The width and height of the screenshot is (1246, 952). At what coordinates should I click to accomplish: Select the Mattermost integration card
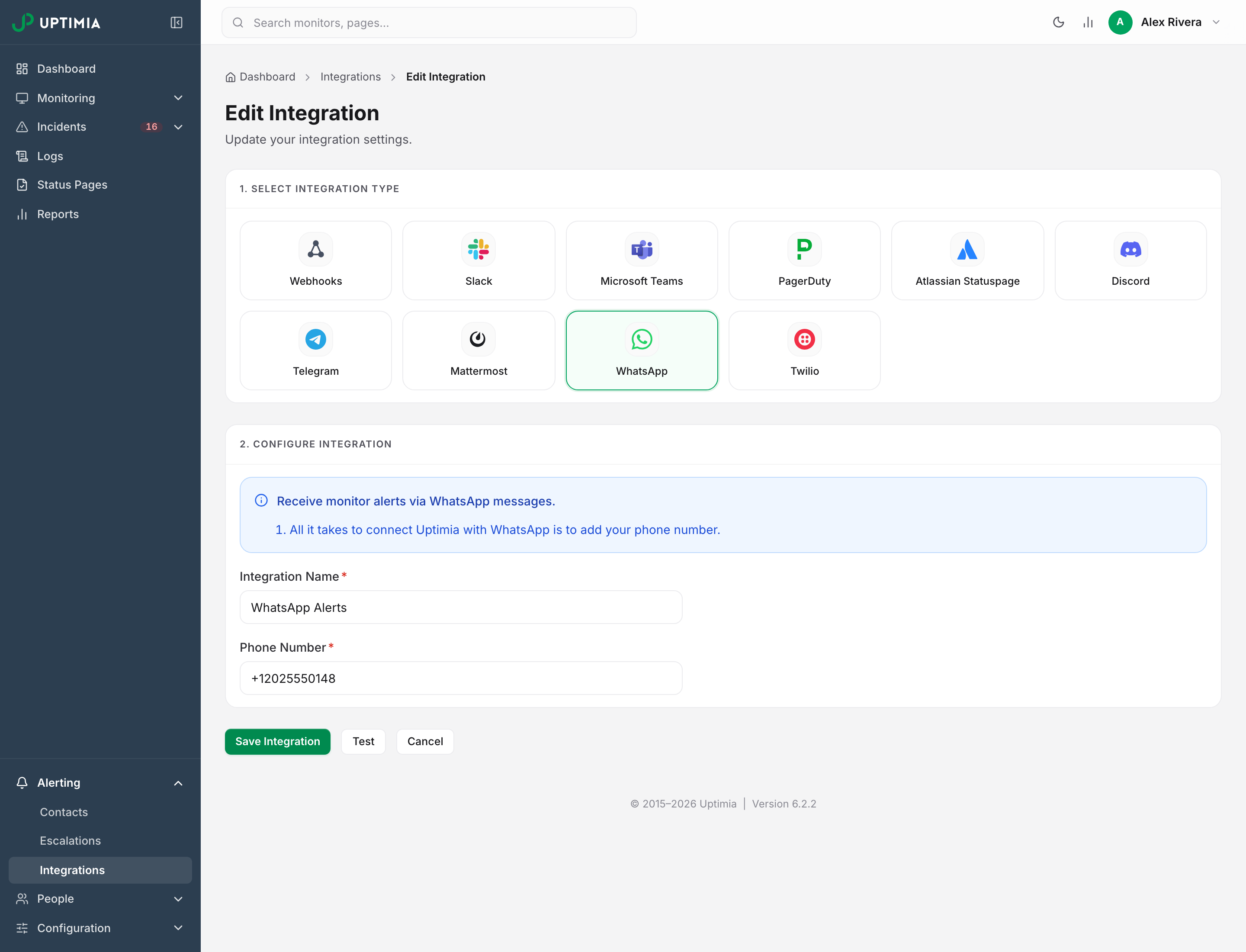(x=478, y=351)
